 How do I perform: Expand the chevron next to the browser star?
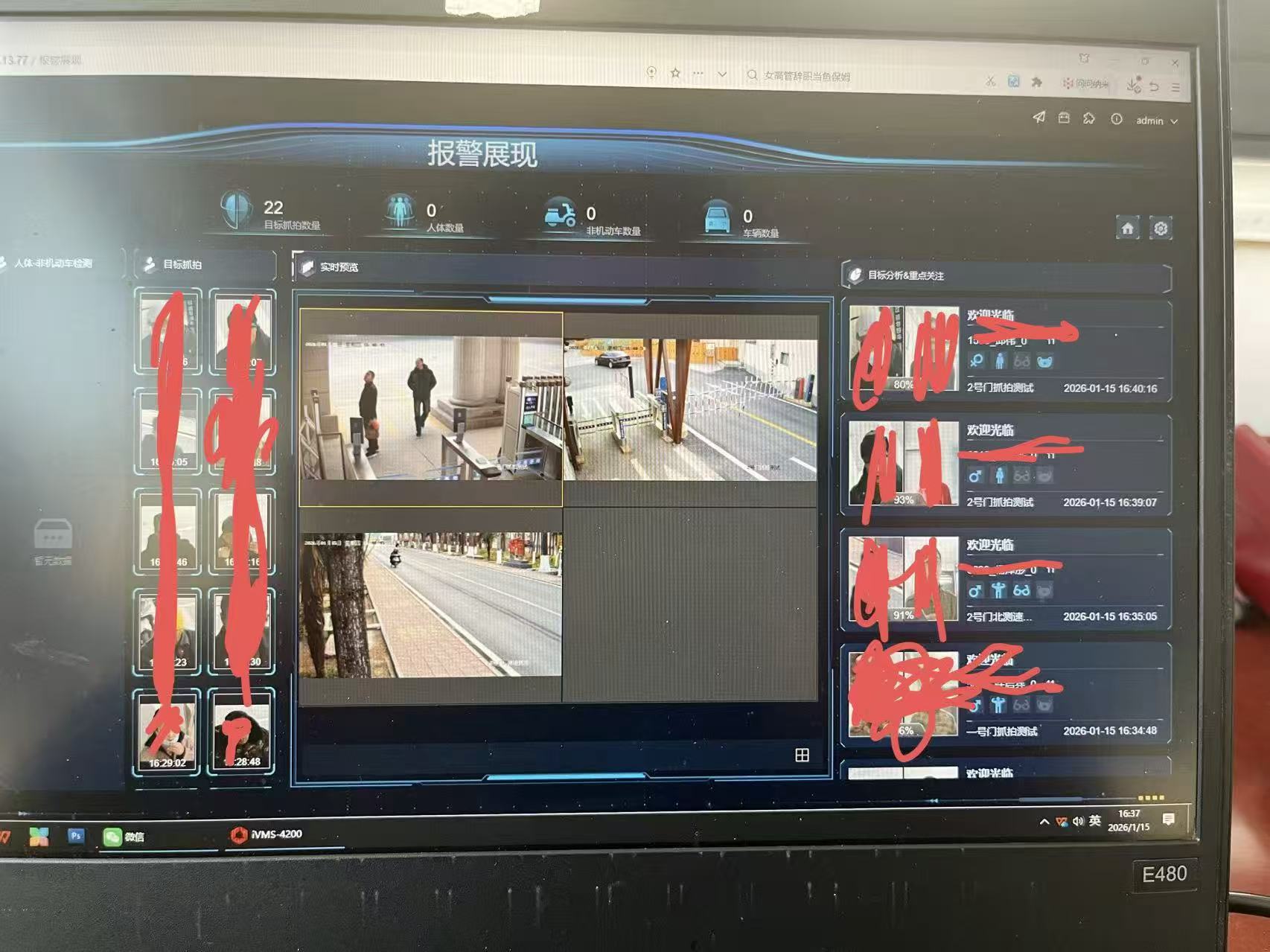pyautogui.click(x=721, y=74)
